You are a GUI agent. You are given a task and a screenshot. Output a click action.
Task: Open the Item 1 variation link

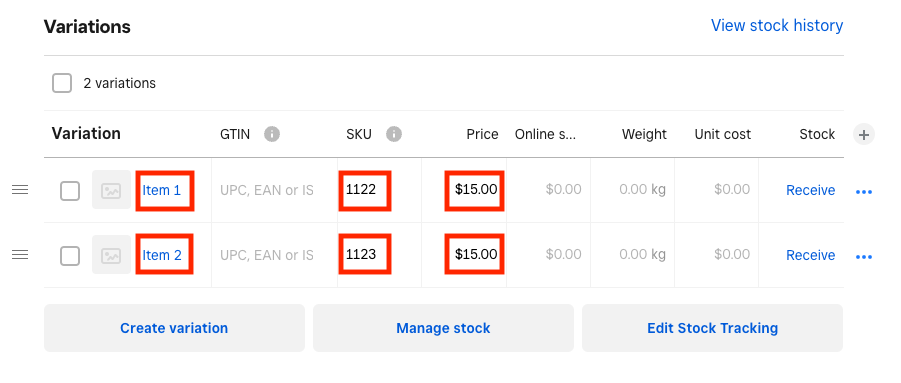tap(161, 190)
